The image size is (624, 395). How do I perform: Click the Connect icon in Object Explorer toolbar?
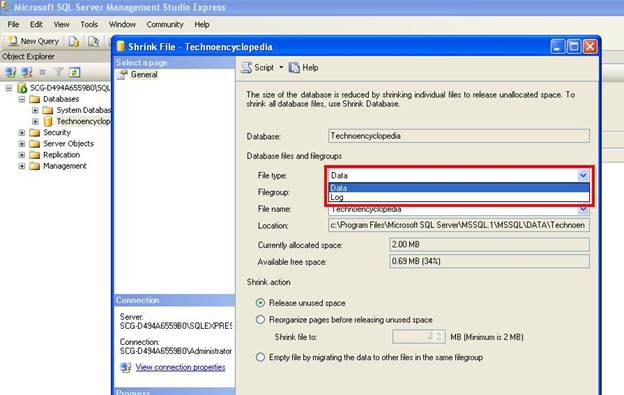(x=11, y=72)
